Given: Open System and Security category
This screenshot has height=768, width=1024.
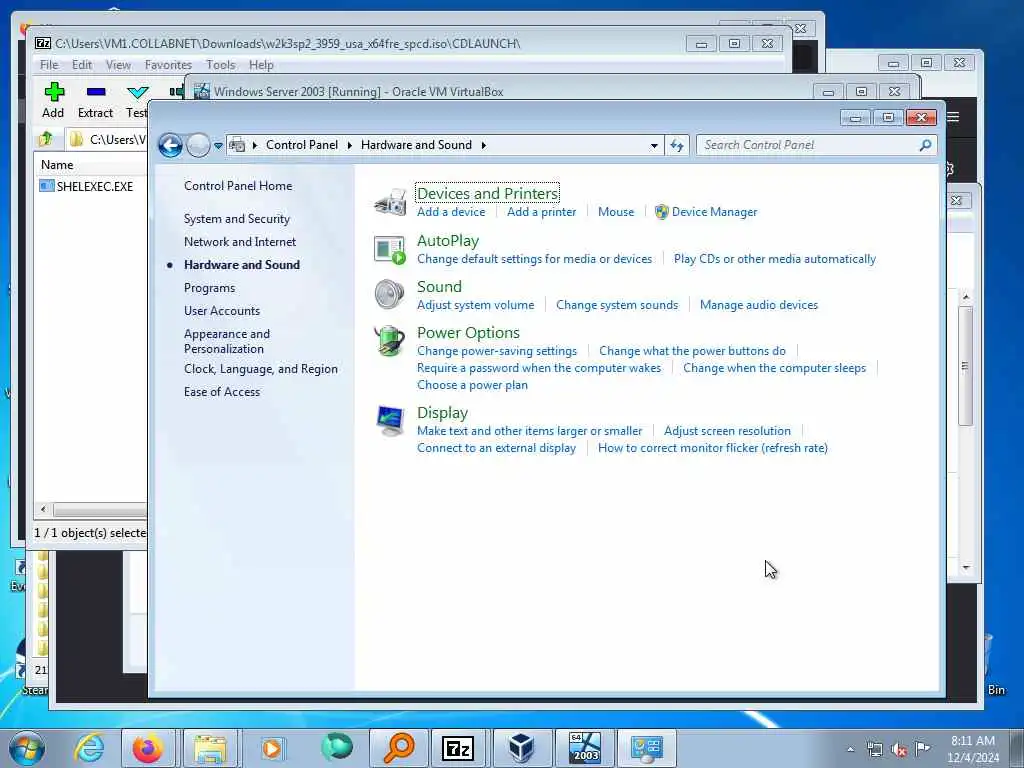Looking at the screenshot, I should point(236,219).
